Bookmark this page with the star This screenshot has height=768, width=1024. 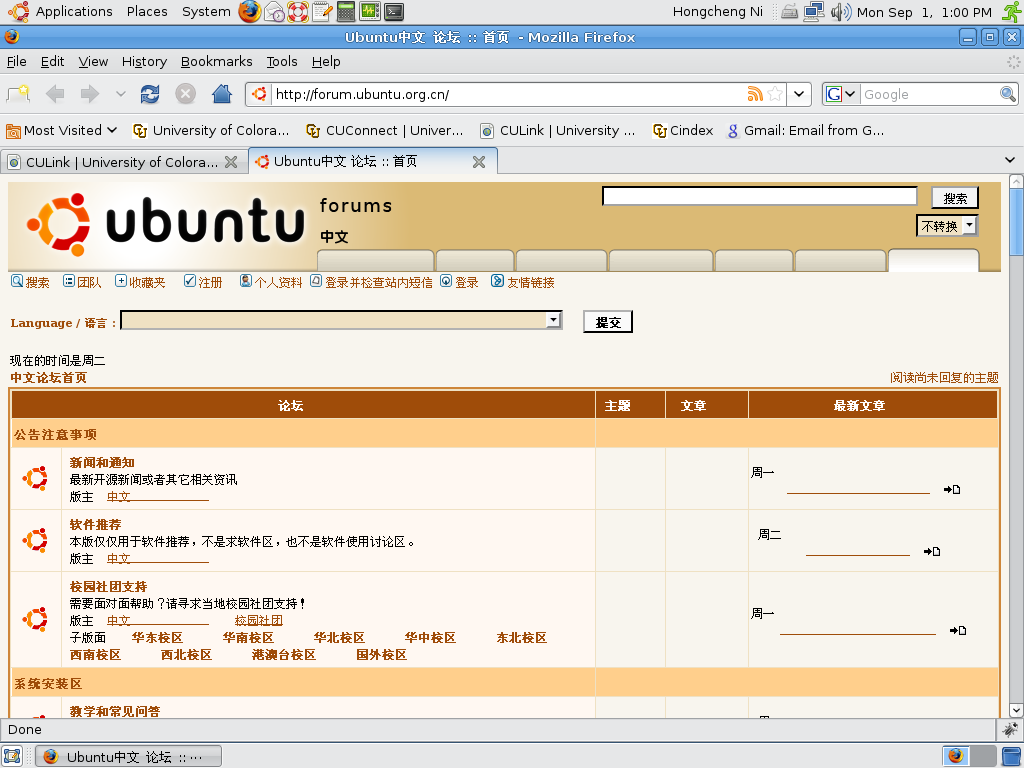pos(775,94)
